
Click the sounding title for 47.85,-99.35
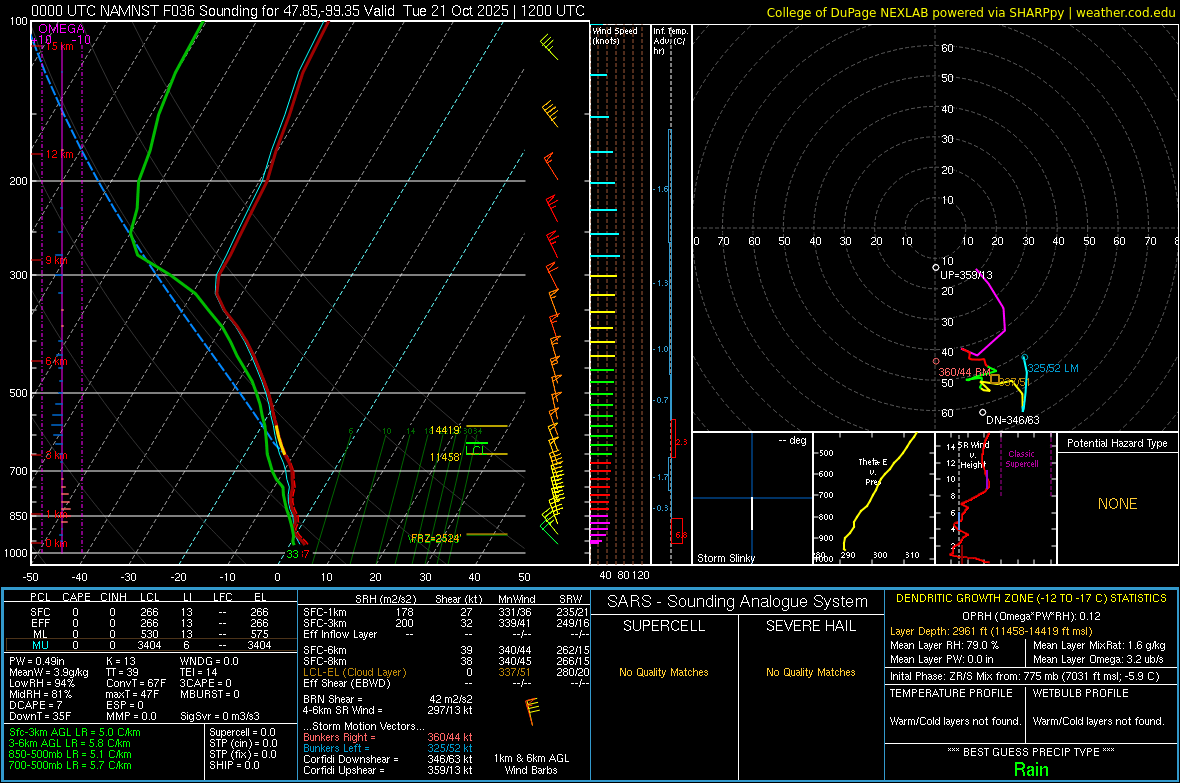(308, 11)
